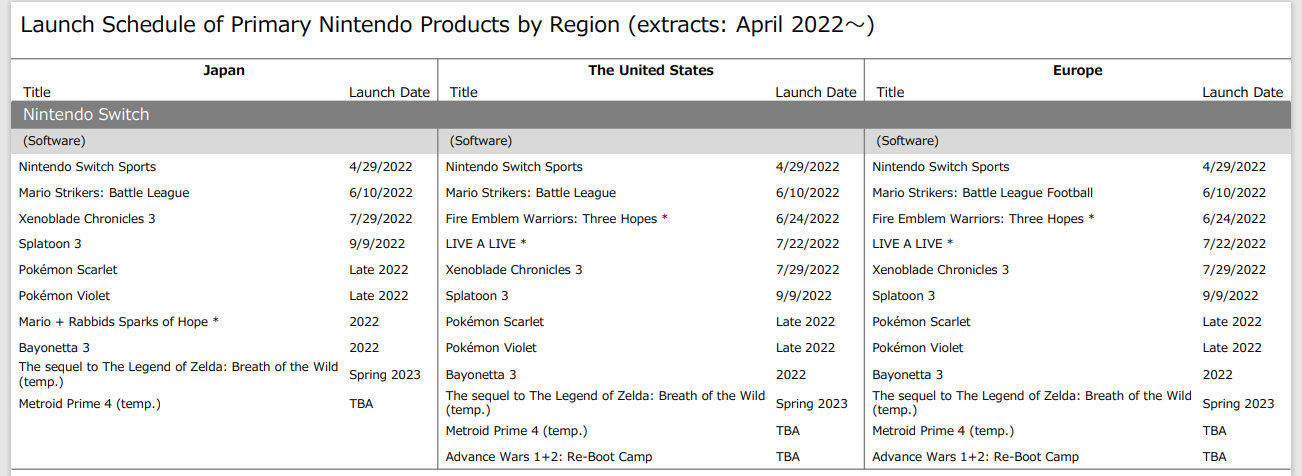Click the Japan column heading

pos(224,71)
